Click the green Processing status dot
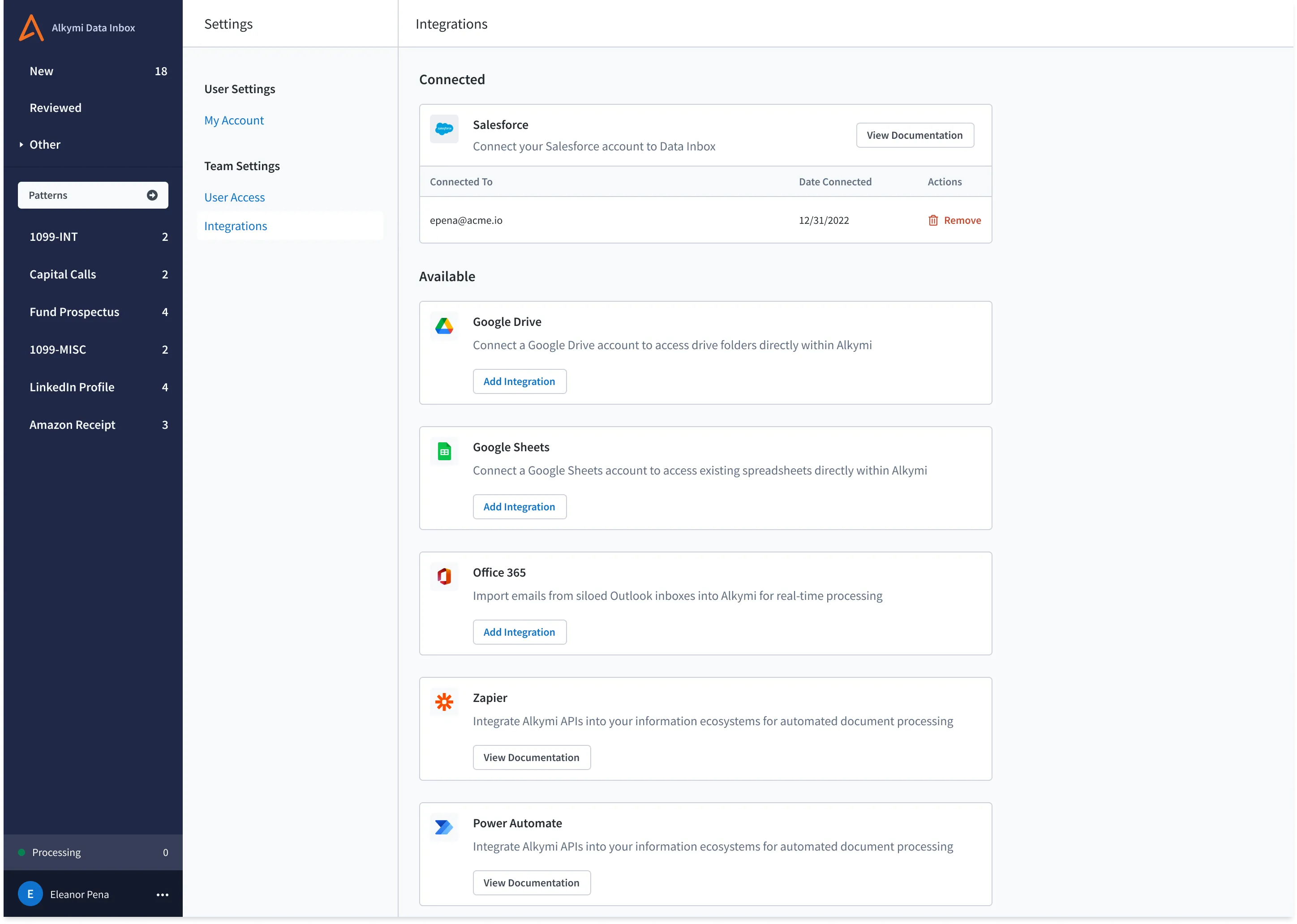 (x=21, y=852)
